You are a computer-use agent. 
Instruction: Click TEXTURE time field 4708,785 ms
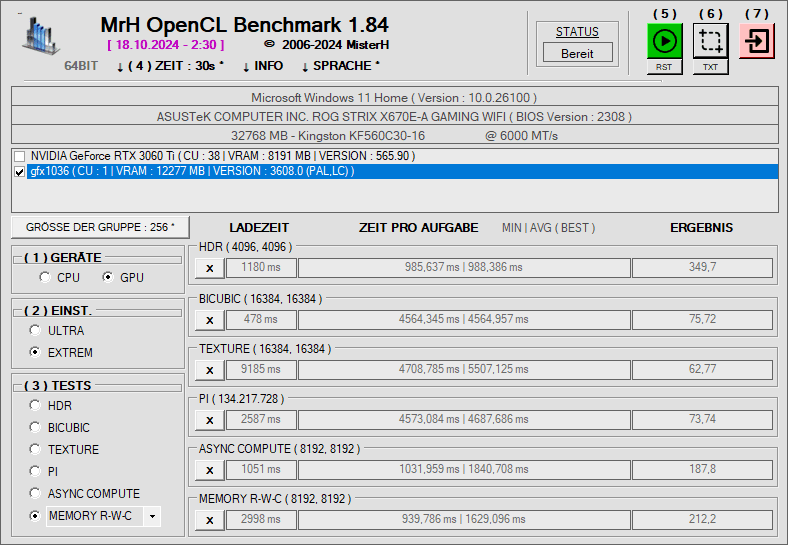[x=464, y=370]
